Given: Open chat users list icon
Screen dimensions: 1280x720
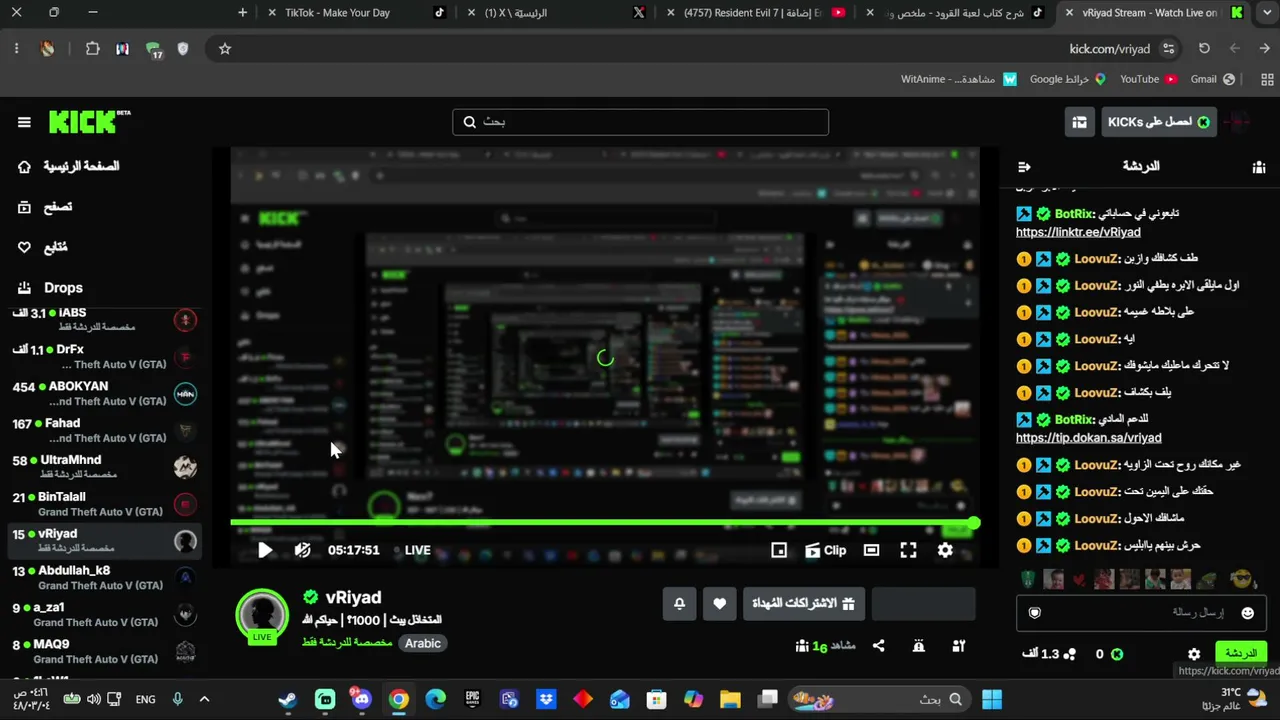Looking at the screenshot, I should click(x=1258, y=167).
